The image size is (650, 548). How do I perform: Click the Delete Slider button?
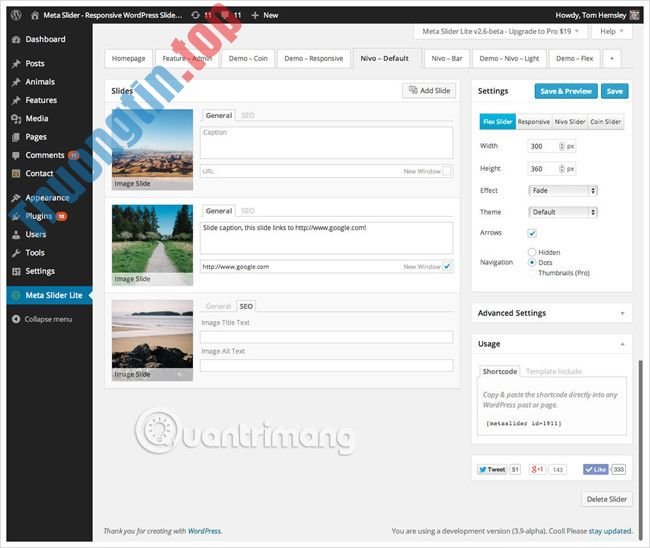pyautogui.click(x=606, y=500)
